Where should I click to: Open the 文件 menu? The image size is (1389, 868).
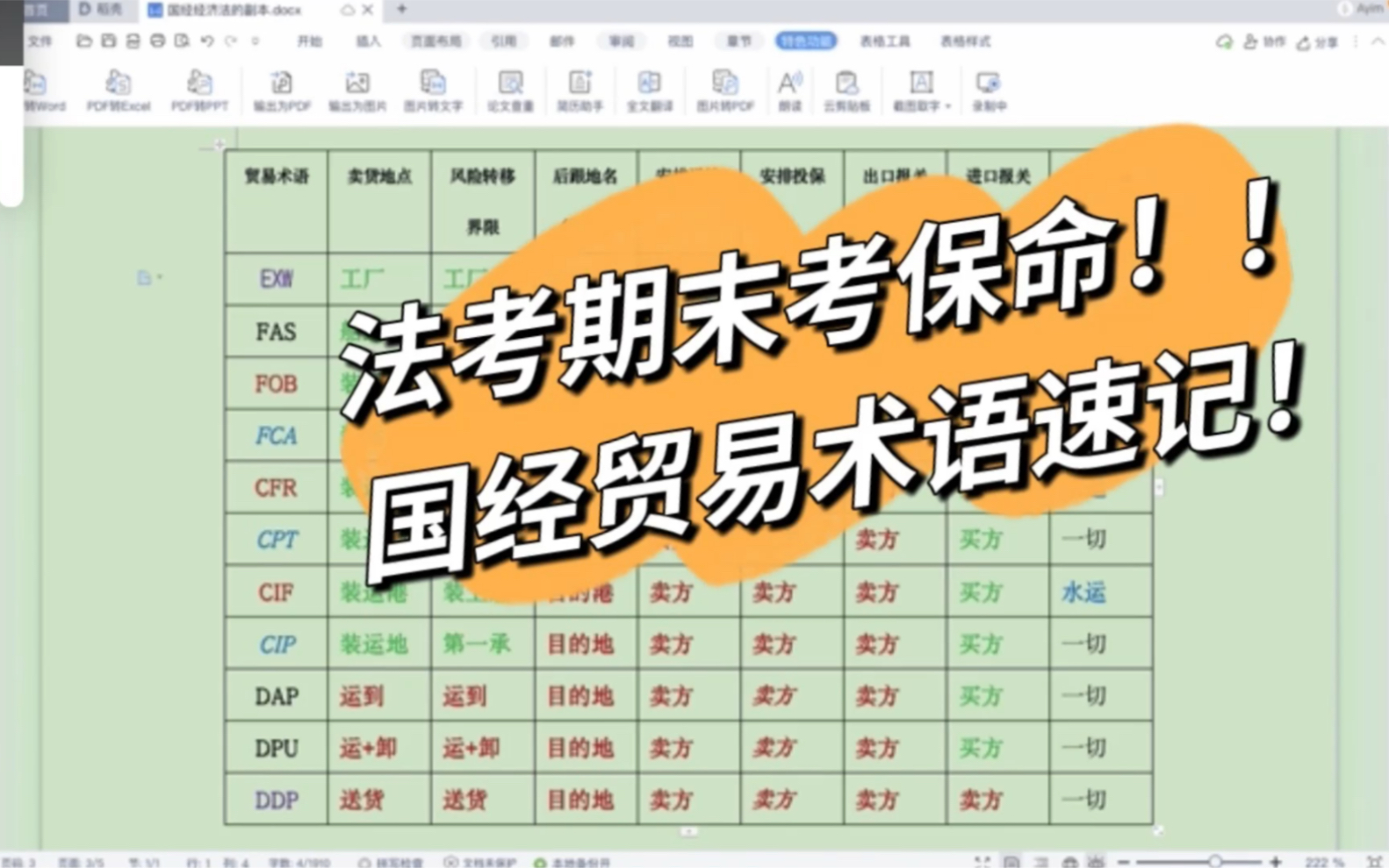(x=40, y=41)
